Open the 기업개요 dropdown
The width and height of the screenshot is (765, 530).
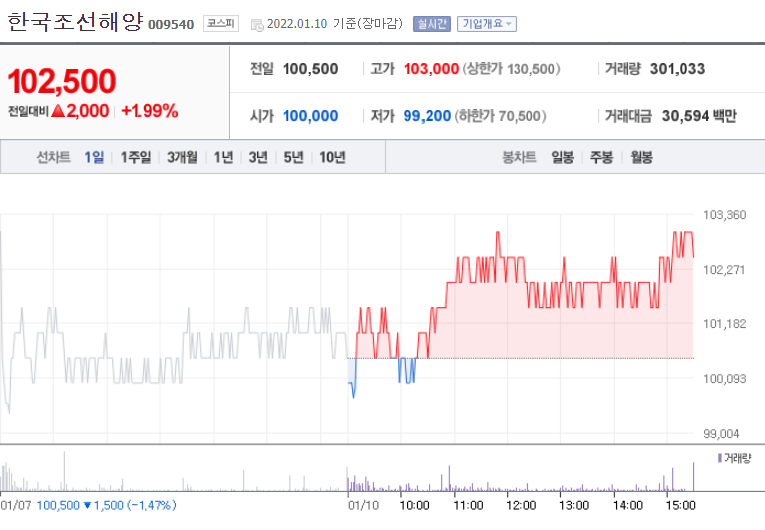coord(486,24)
